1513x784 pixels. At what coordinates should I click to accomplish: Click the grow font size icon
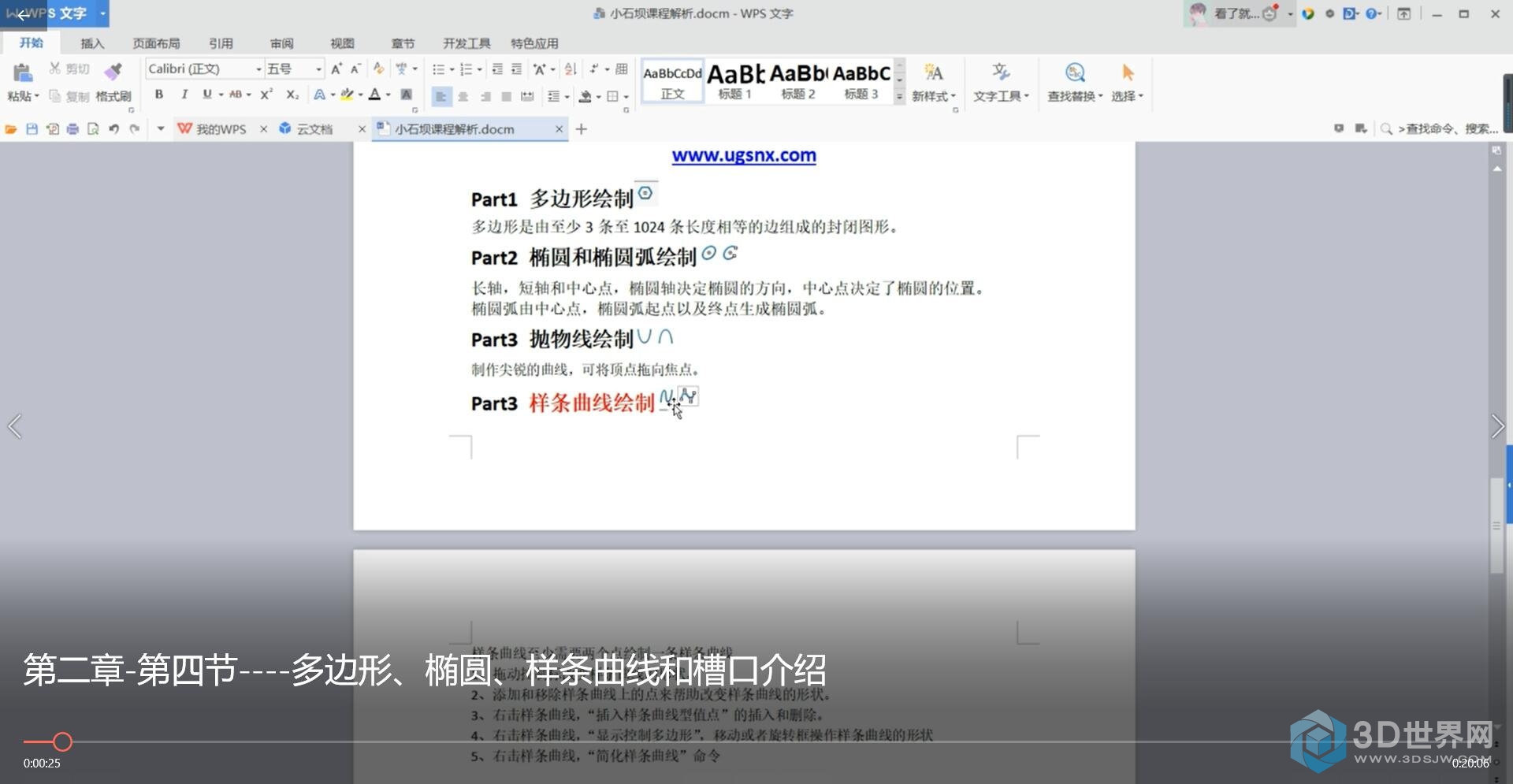(336, 69)
